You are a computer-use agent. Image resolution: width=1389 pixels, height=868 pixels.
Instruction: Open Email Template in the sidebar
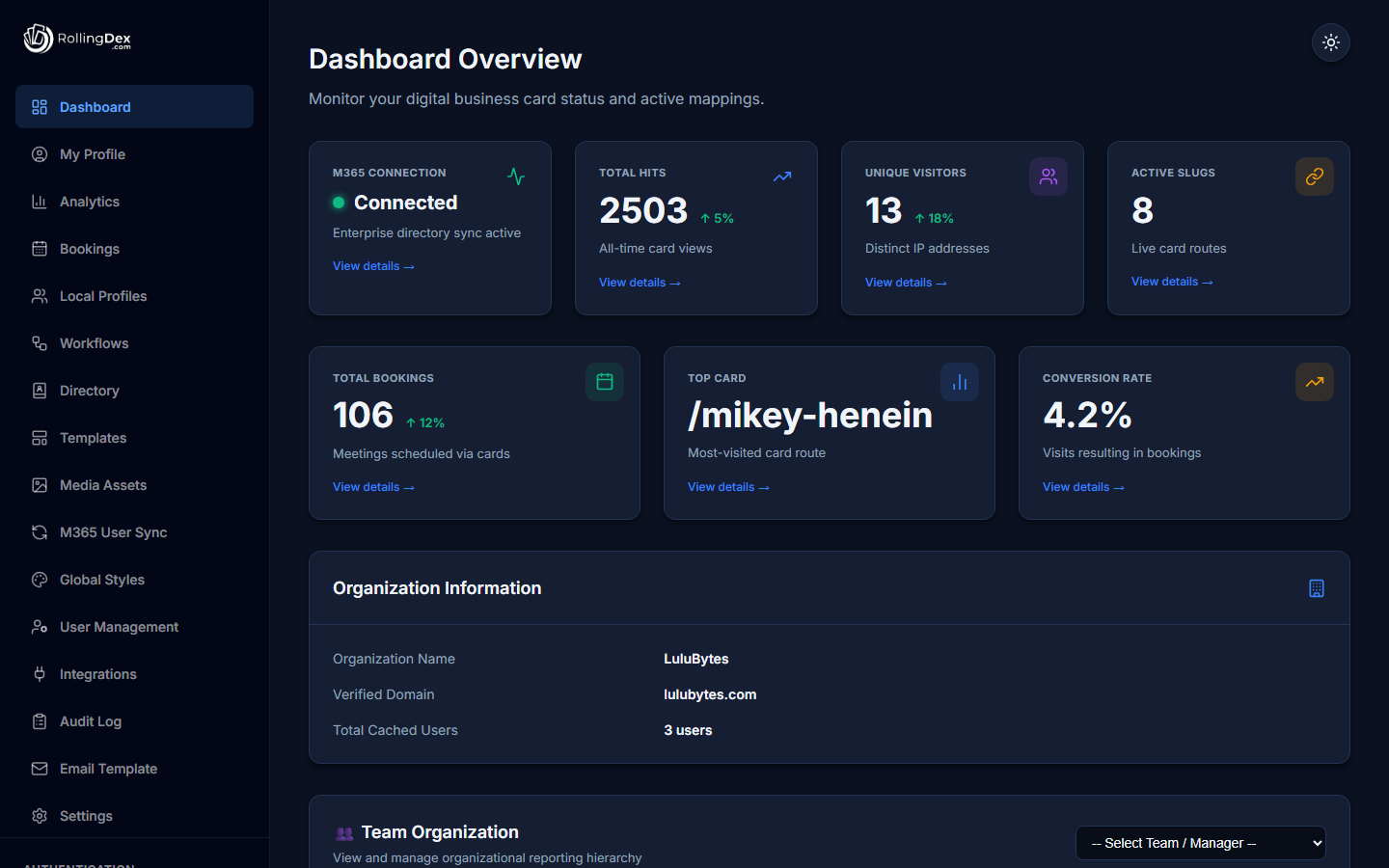pyautogui.click(x=134, y=769)
